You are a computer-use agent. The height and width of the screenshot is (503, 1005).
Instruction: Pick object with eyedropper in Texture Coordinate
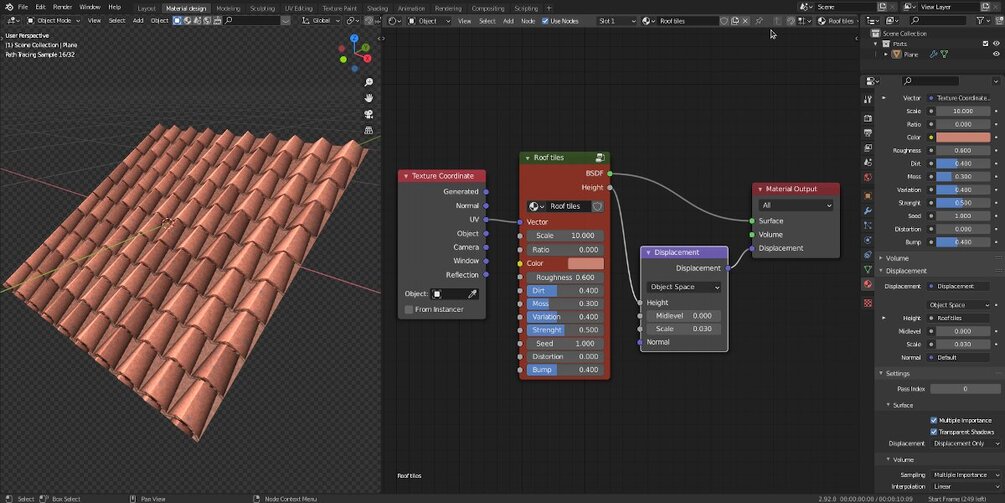(x=472, y=294)
